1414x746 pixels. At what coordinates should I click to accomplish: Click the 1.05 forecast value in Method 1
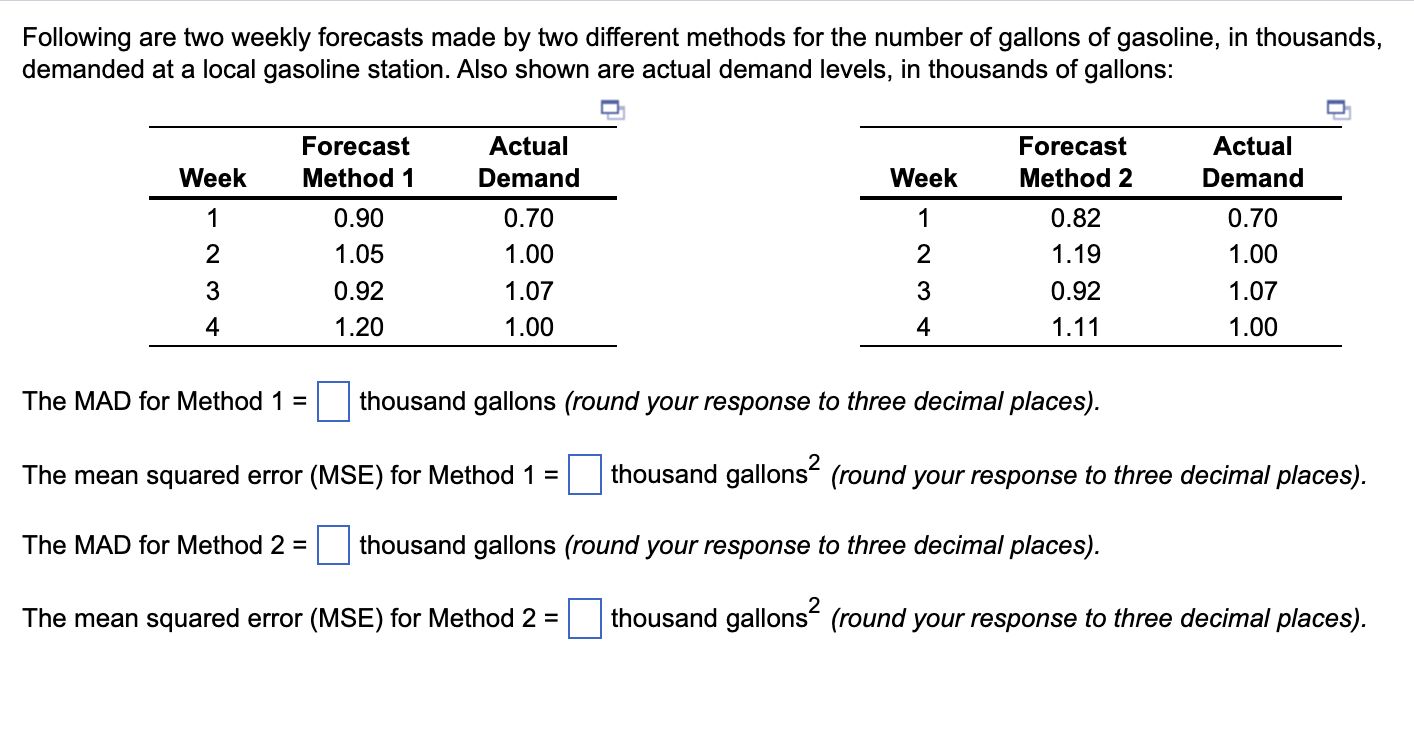click(358, 254)
